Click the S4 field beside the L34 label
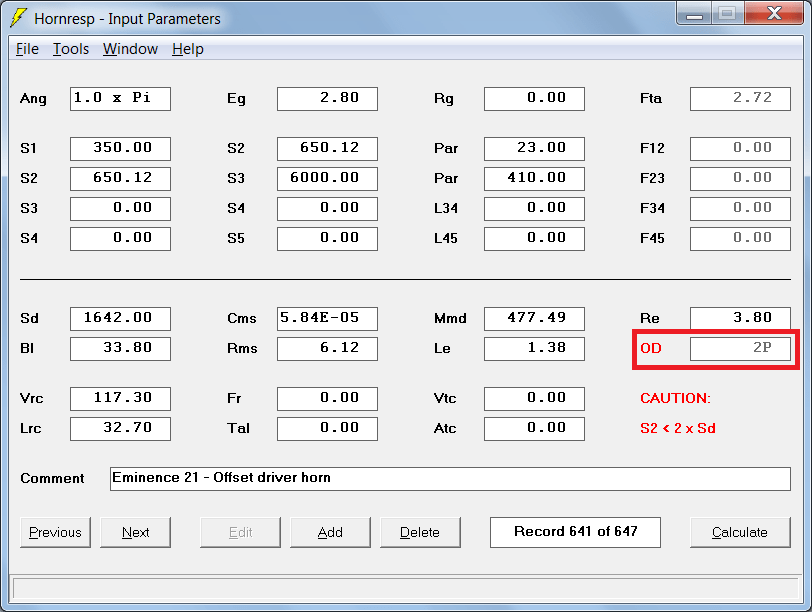Image resolution: width=812 pixels, height=612 pixels. pos(327,209)
